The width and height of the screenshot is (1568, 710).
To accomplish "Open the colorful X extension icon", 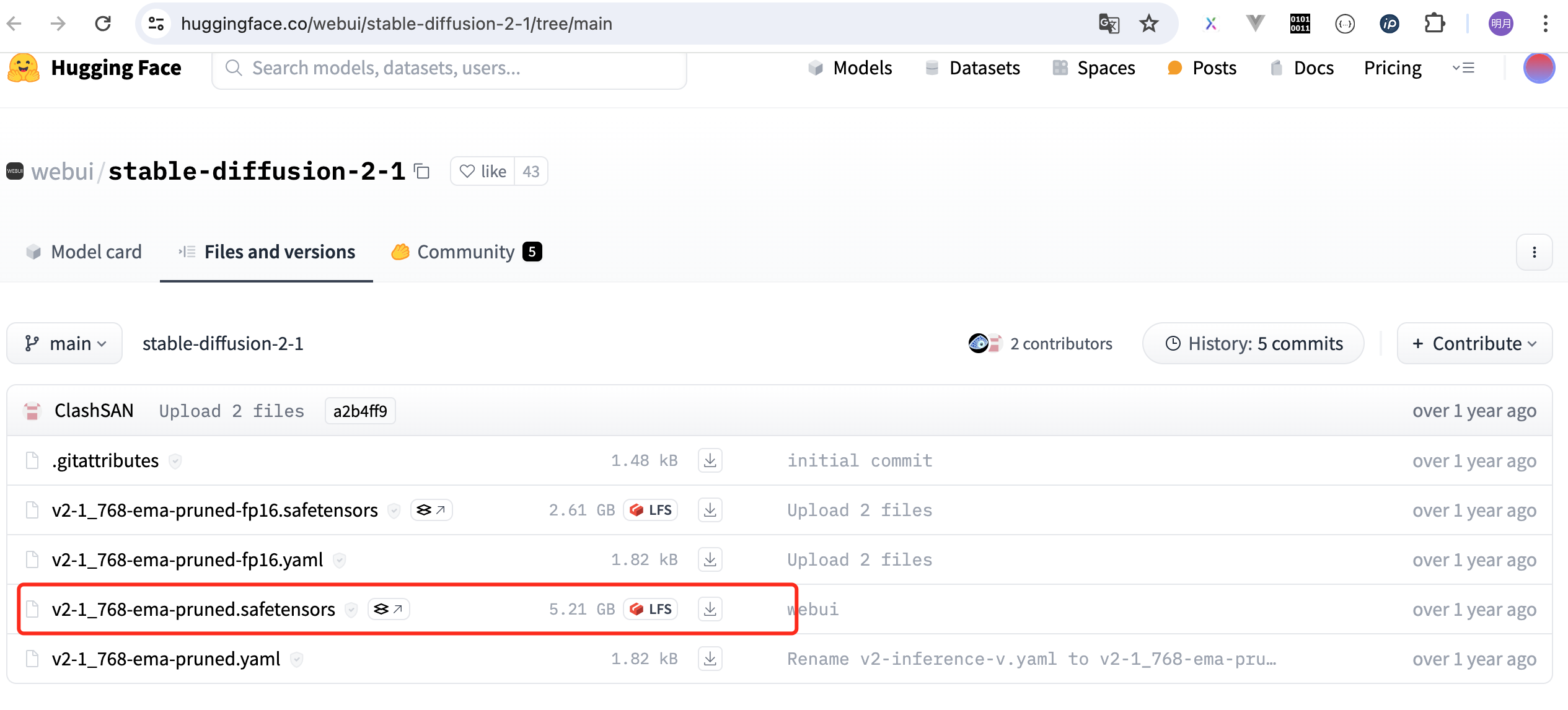I will point(1210,24).
